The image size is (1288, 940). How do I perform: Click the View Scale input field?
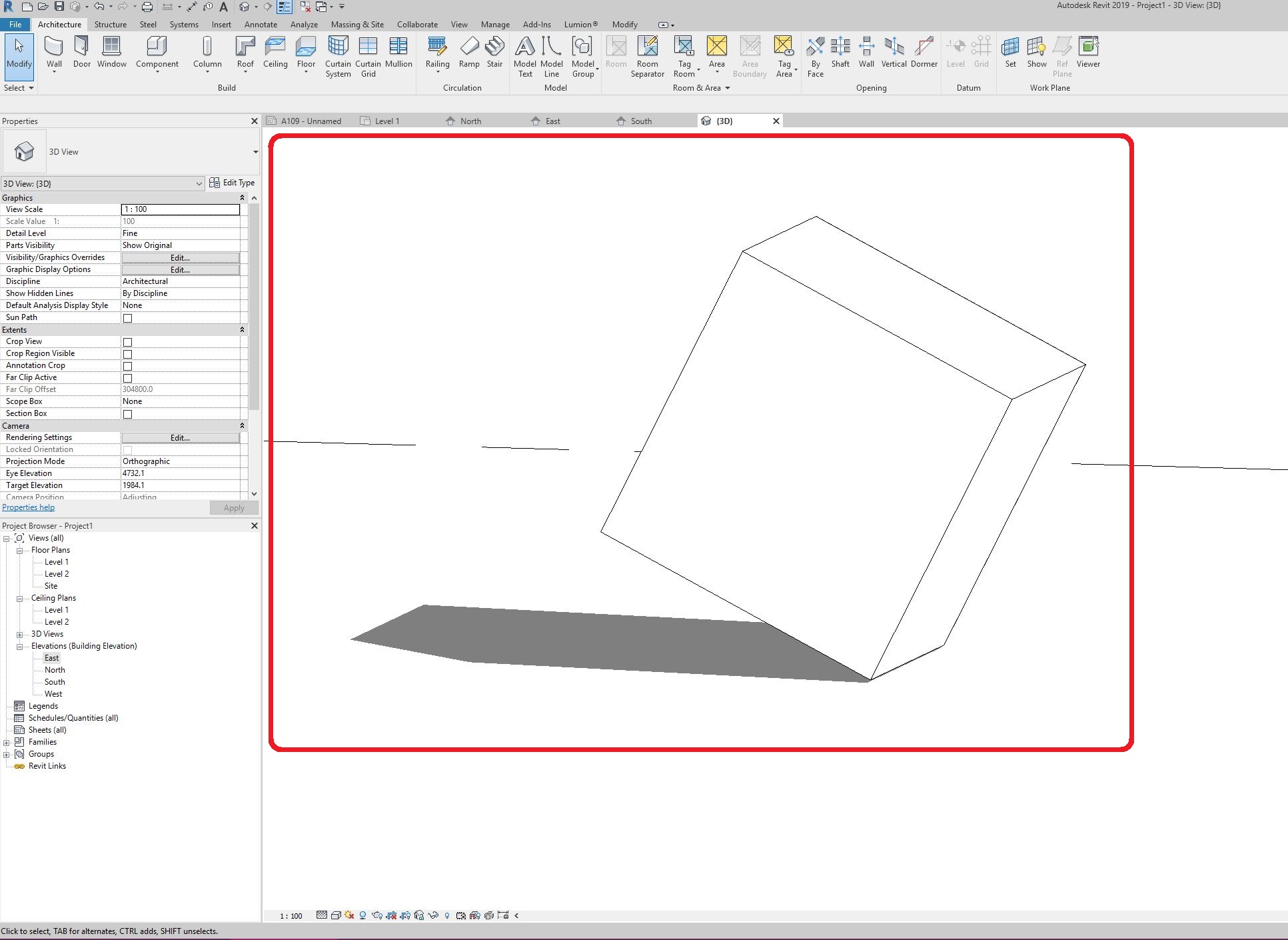(x=180, y=209)
